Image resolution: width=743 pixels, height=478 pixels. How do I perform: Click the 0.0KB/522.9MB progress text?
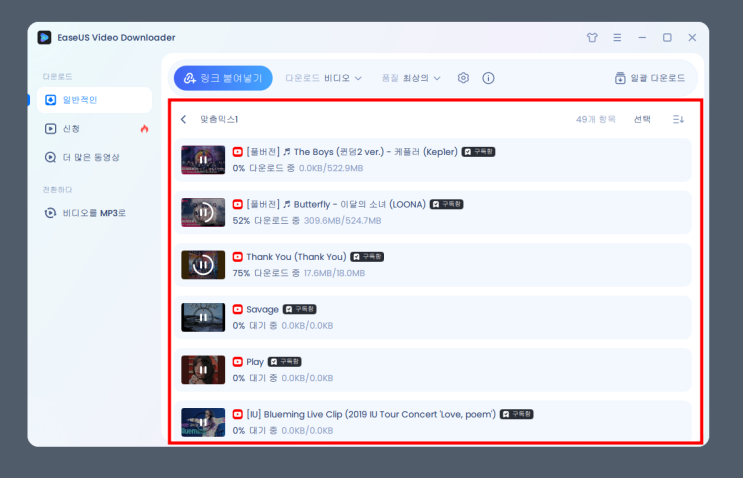(331, 168)
